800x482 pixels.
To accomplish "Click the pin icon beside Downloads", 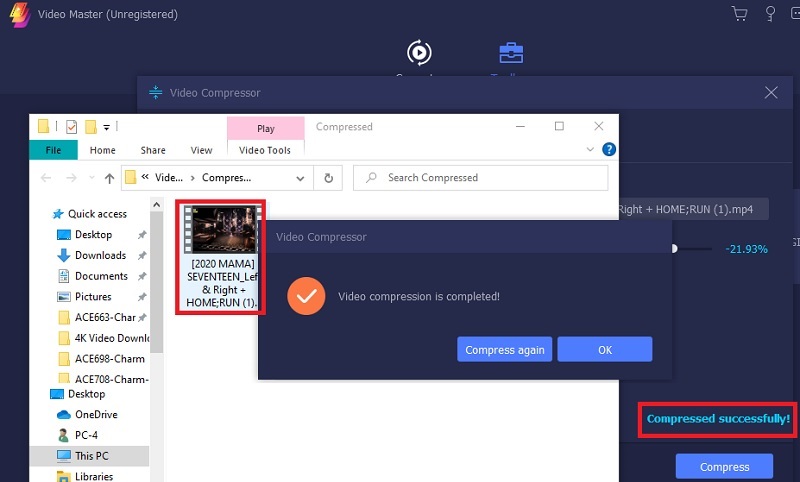I will (x=142, y=255).
